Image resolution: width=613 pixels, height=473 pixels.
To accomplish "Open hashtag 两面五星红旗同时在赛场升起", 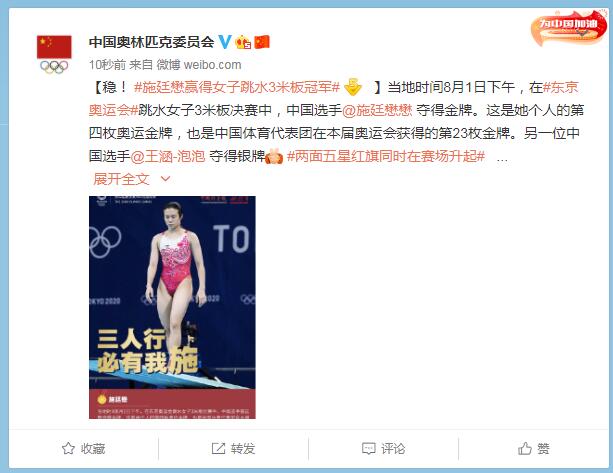I will tap(386, 156).
